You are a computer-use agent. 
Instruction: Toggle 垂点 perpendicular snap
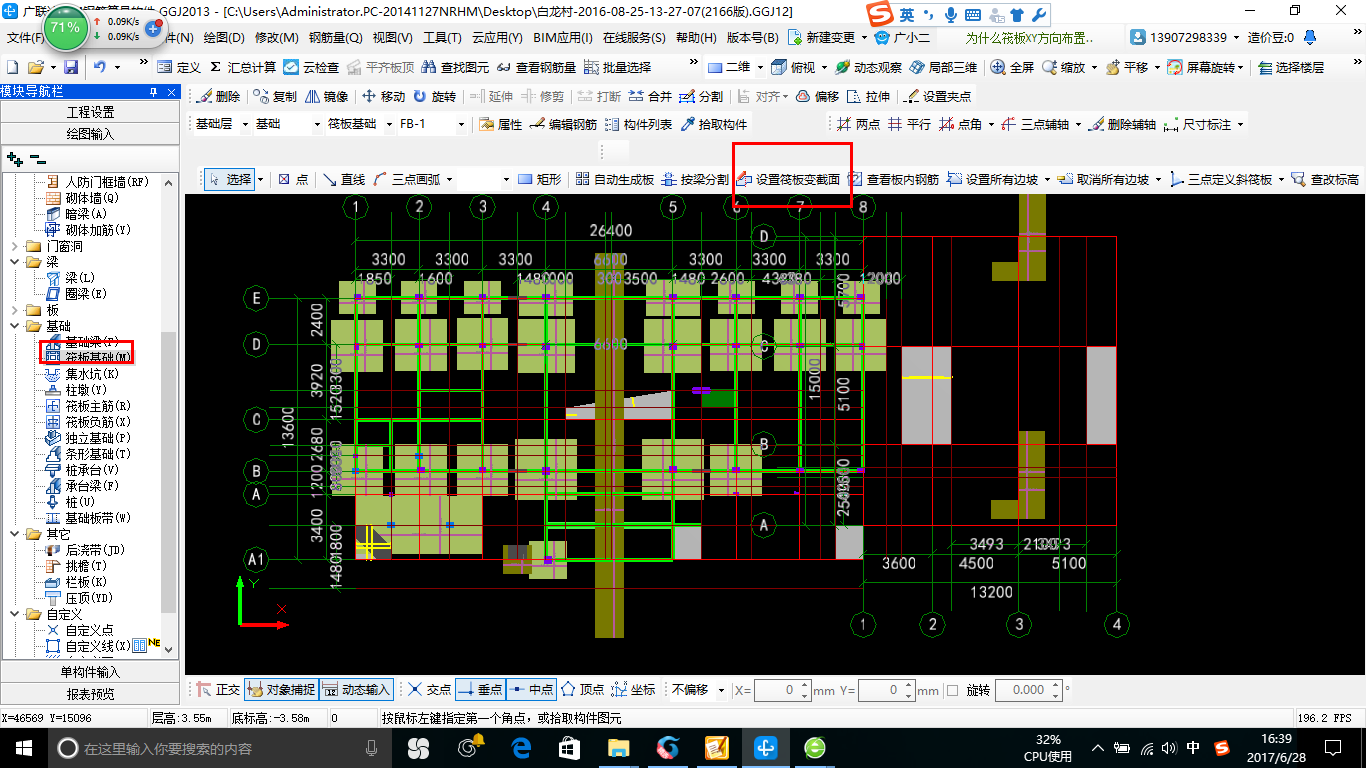click(480, 690)
